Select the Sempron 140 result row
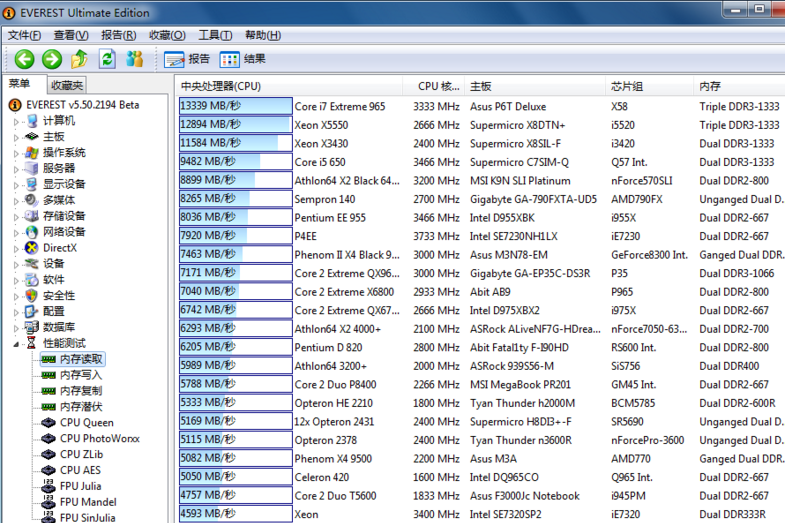Screen dimensions: 786x523 click(x=481, y=199)
